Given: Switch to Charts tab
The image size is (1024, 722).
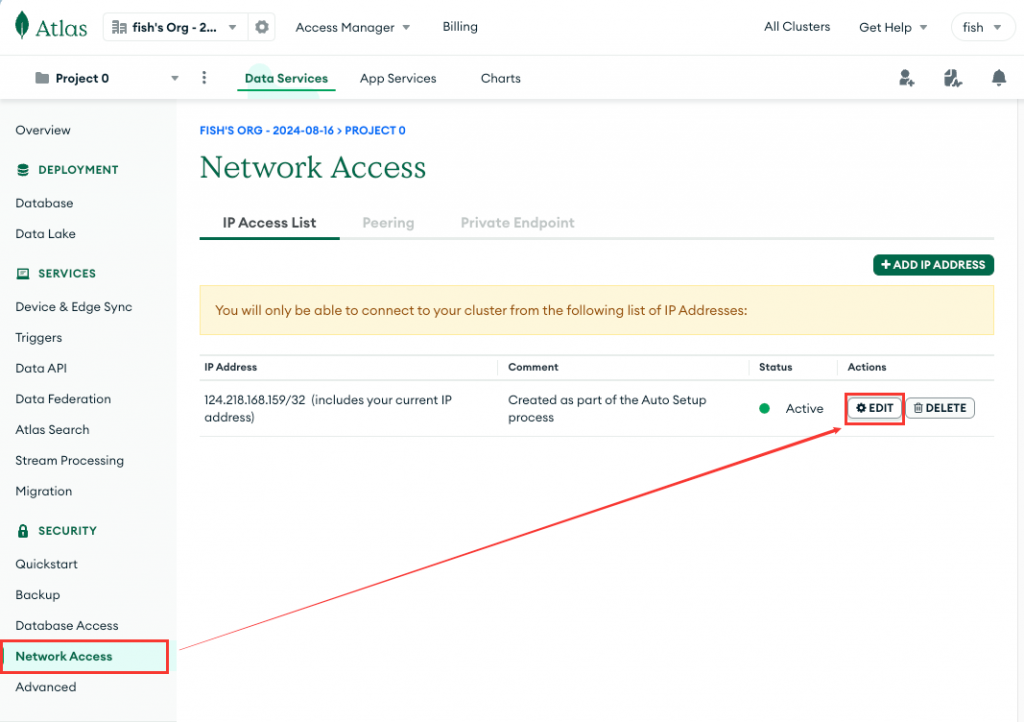Looking at the screenshot, I should pos(500,78).
